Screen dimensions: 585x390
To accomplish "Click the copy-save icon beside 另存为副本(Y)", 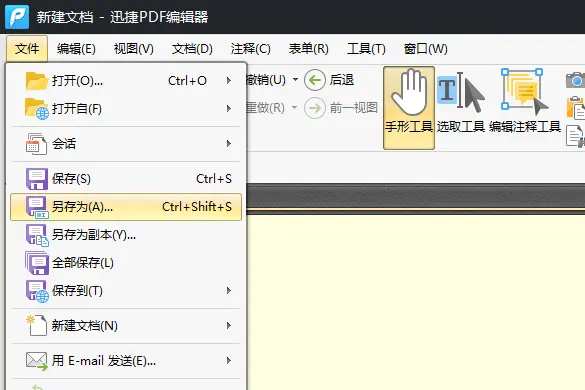I will pyautogui.click(x=37, y=235).
